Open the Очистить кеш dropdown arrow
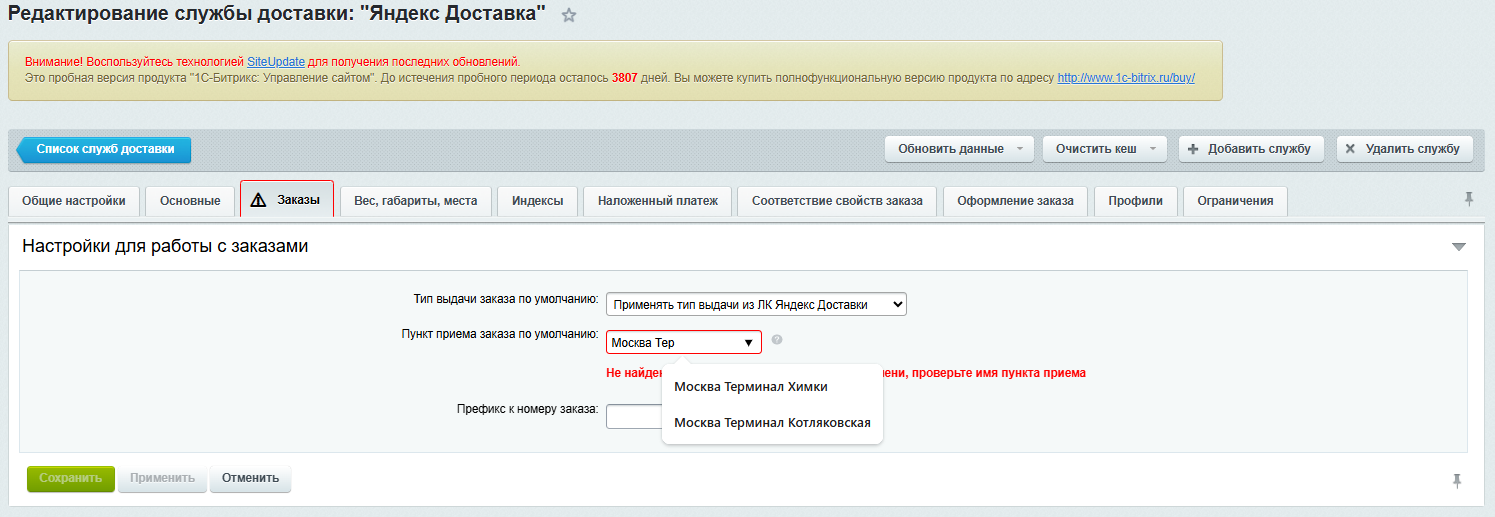Viewport: 1495px width, 517px height. point(1153,149)
